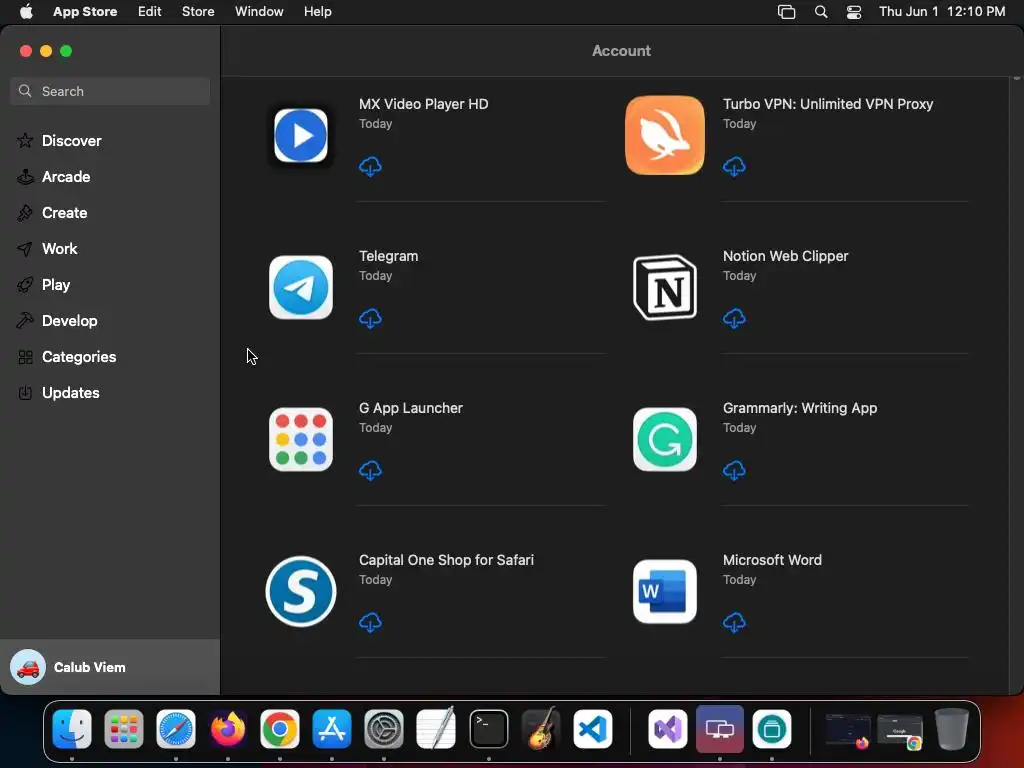Launch Safari from the Dock
Viewport: 1024px width, 768px height.
(x=176, y=729)
